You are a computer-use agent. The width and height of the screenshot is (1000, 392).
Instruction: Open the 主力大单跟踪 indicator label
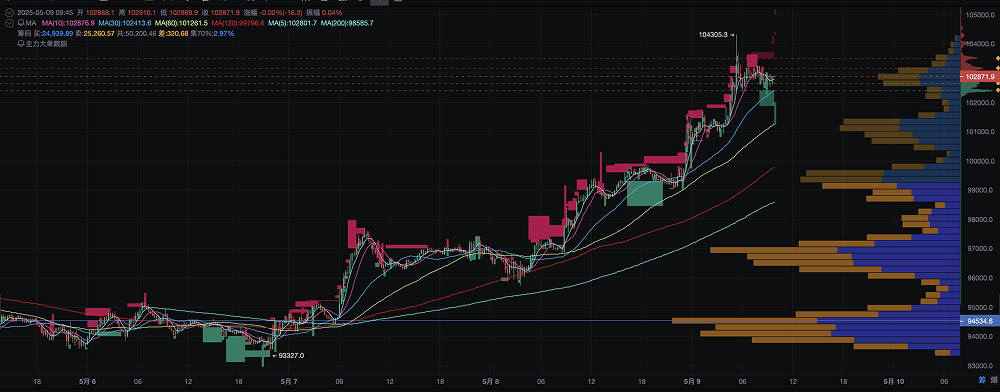[x=46, y=44]
